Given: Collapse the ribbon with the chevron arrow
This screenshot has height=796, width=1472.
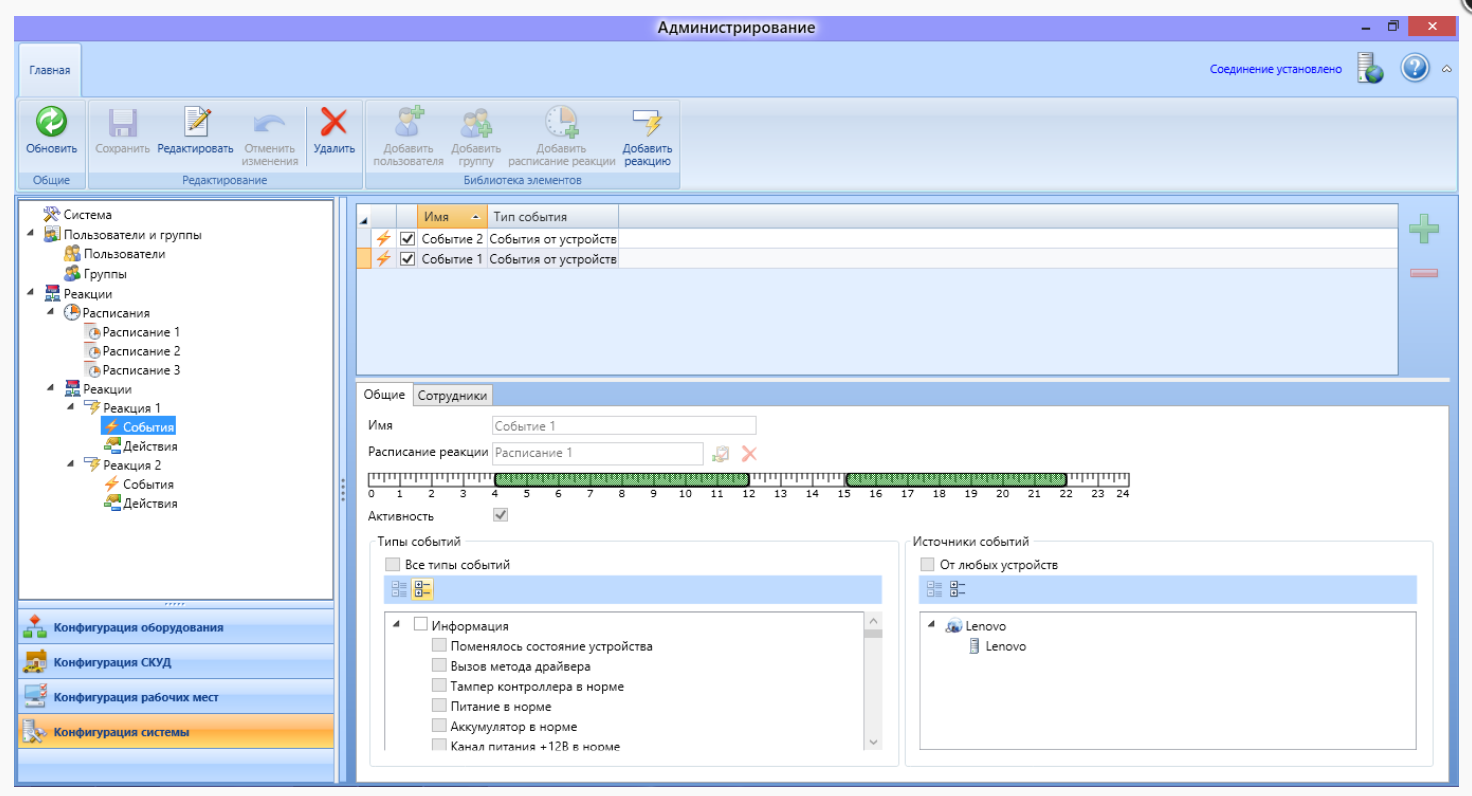Looking at the screenshot, I should pyautogui.click(x=1446, y=69).
